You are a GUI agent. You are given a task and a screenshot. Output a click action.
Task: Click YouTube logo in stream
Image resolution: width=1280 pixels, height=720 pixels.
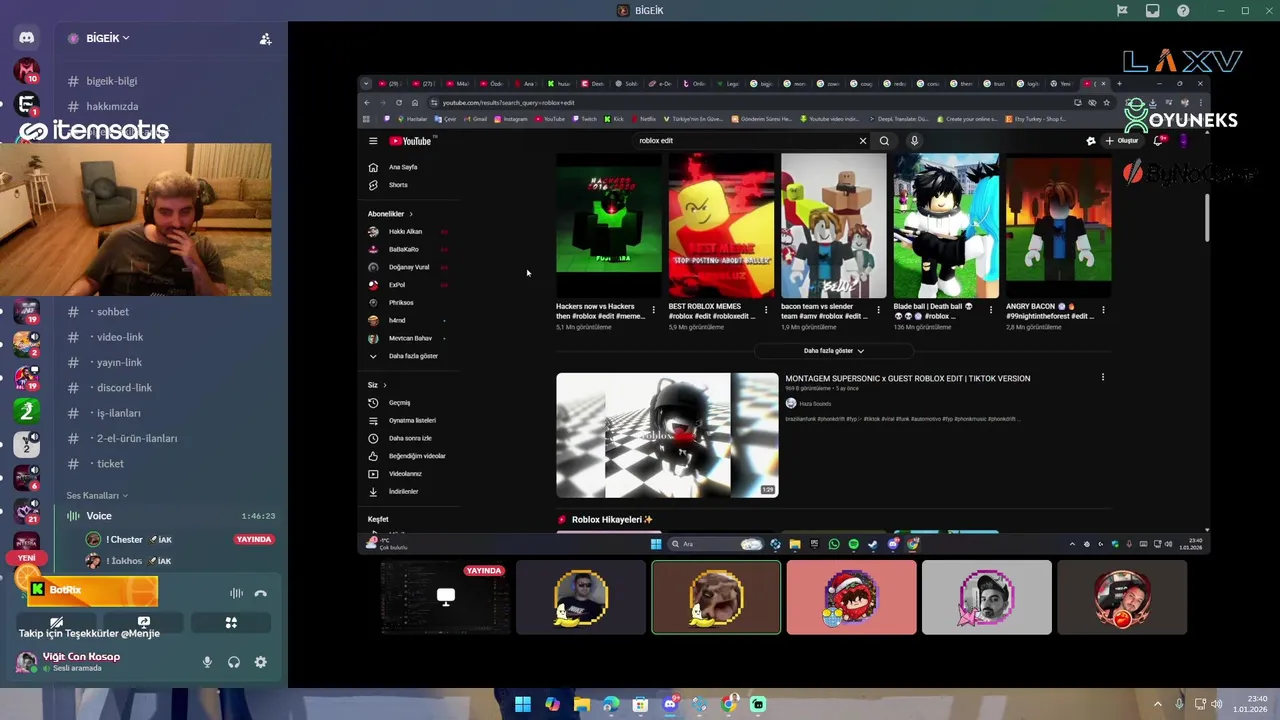tap(410, 141)
